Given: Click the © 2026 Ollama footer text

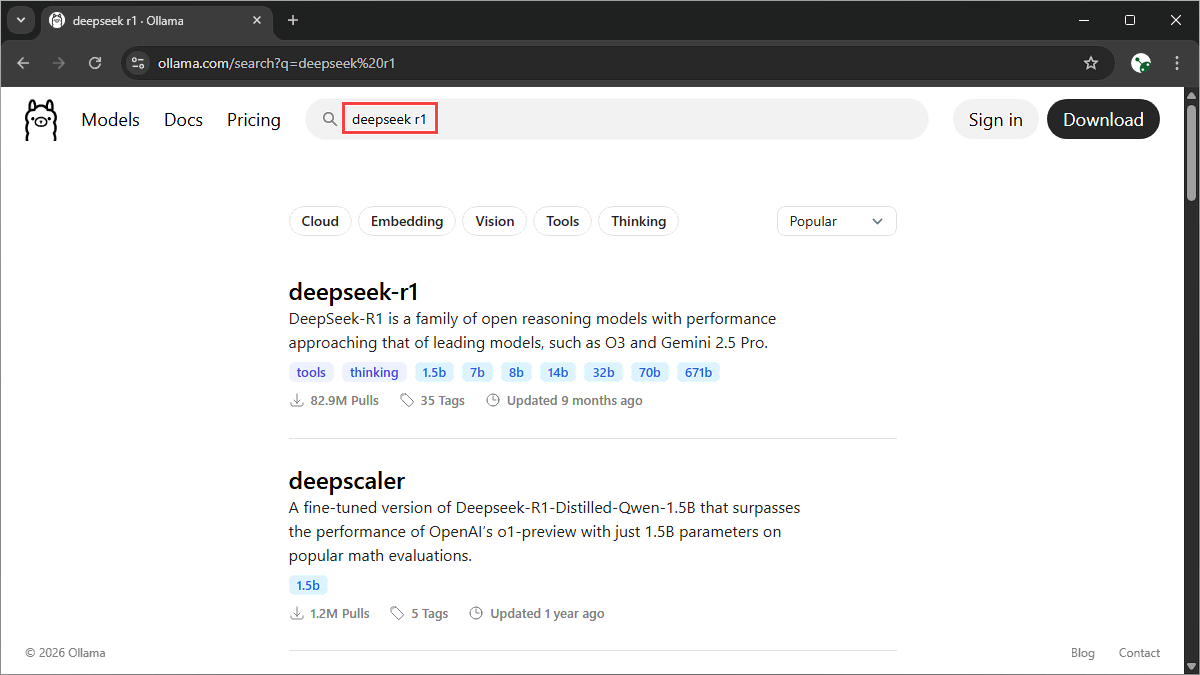Looking at the screenshot, I should click(x=65, y=653).
